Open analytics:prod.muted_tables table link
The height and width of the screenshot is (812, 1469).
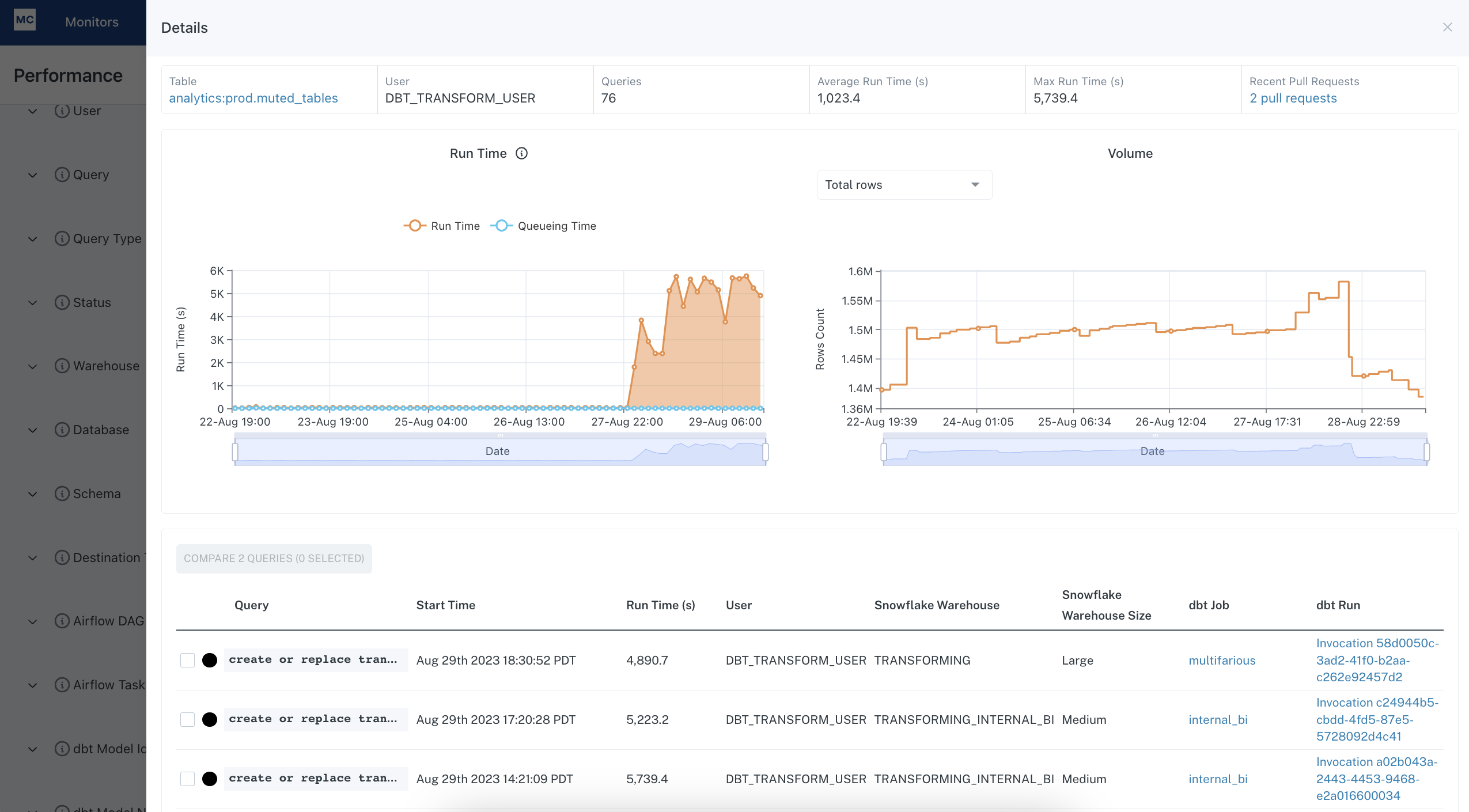(253, 98)
